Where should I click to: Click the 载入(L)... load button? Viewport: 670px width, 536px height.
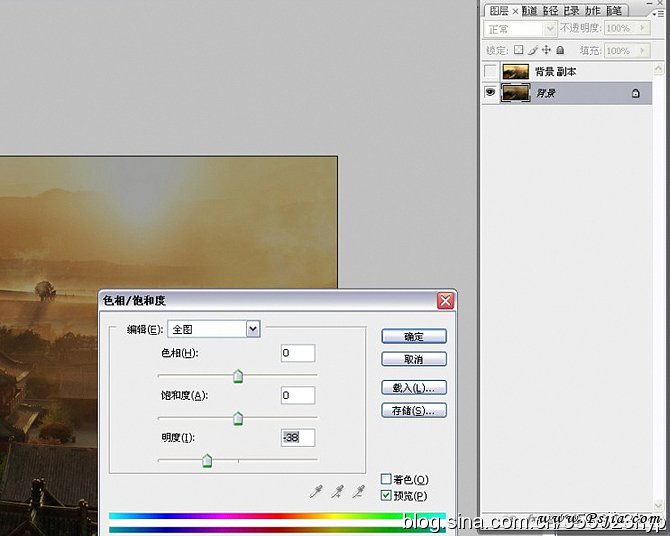pos(414,388)
